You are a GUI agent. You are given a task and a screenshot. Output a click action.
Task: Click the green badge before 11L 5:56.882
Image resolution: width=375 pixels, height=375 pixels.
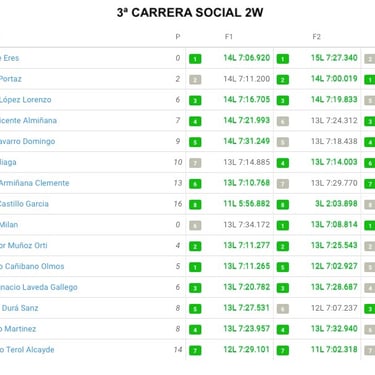[x=195, y=205]
